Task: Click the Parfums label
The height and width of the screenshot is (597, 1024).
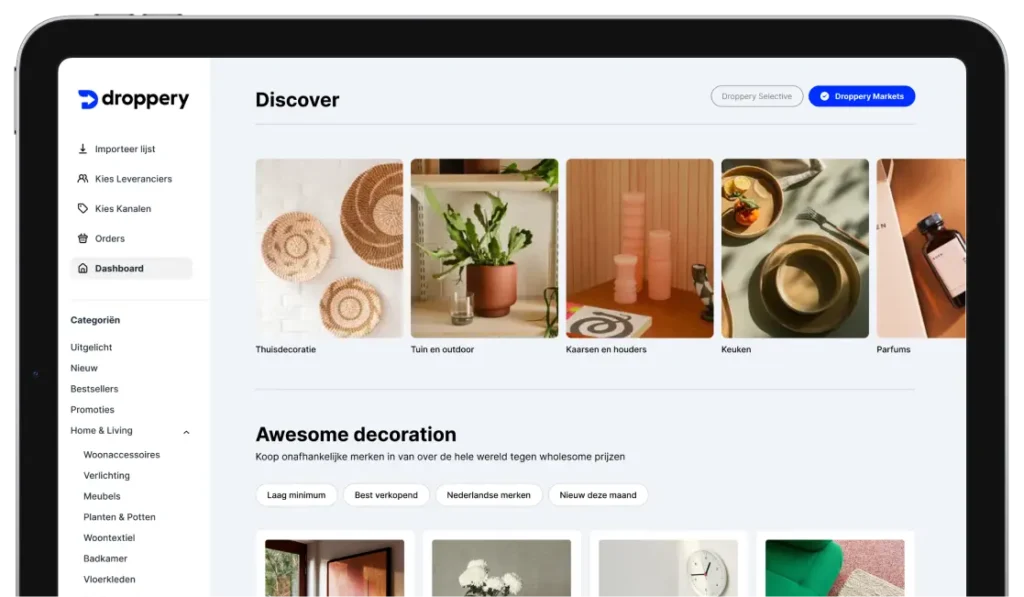Action: coord(893,349)
